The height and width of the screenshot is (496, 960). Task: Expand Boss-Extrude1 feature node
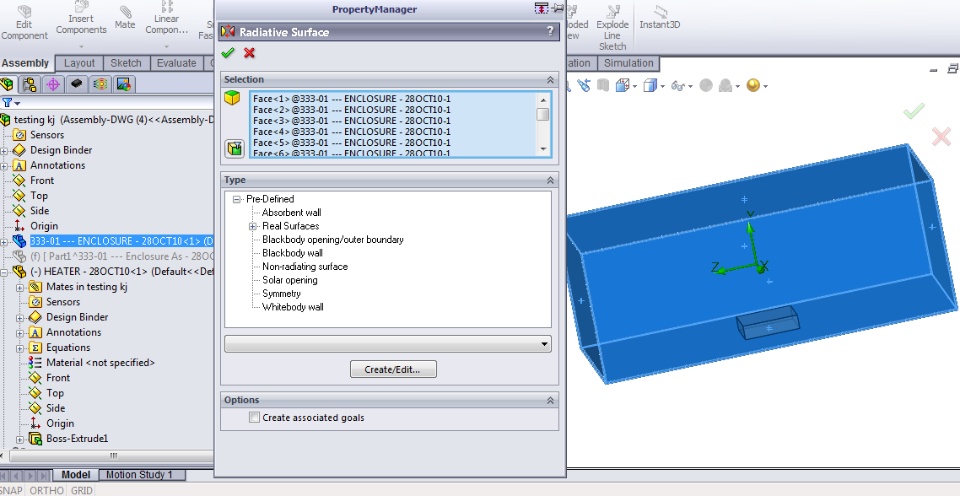tap(20, 438)
